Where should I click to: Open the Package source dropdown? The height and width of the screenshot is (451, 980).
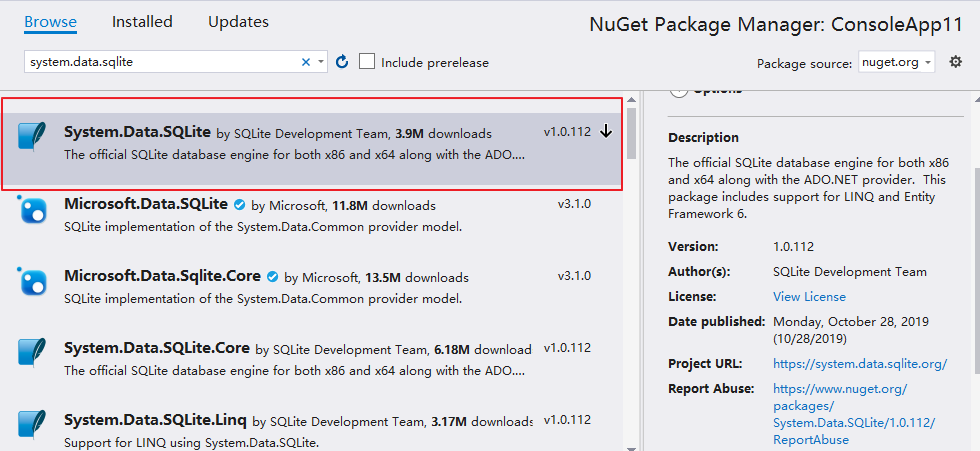click(x=896, y=62)
